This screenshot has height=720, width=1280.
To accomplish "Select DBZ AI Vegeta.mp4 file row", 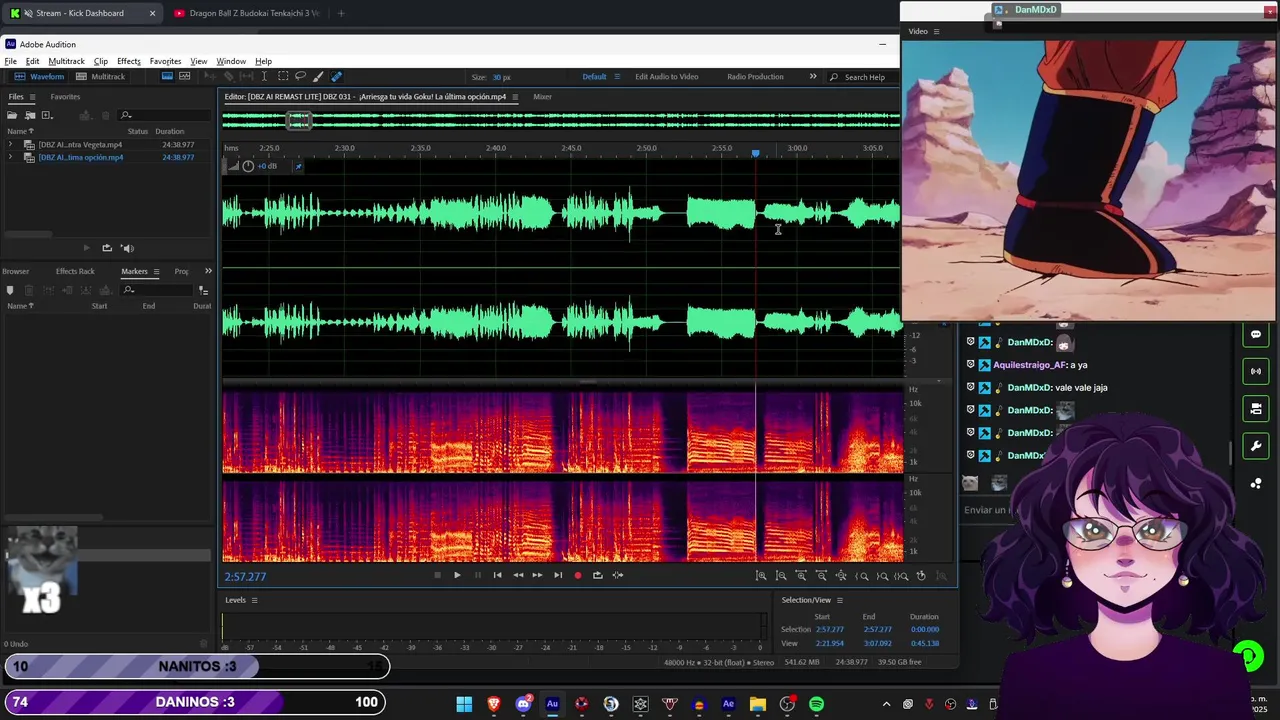I will pyautogui.click(x=107, y=145).
